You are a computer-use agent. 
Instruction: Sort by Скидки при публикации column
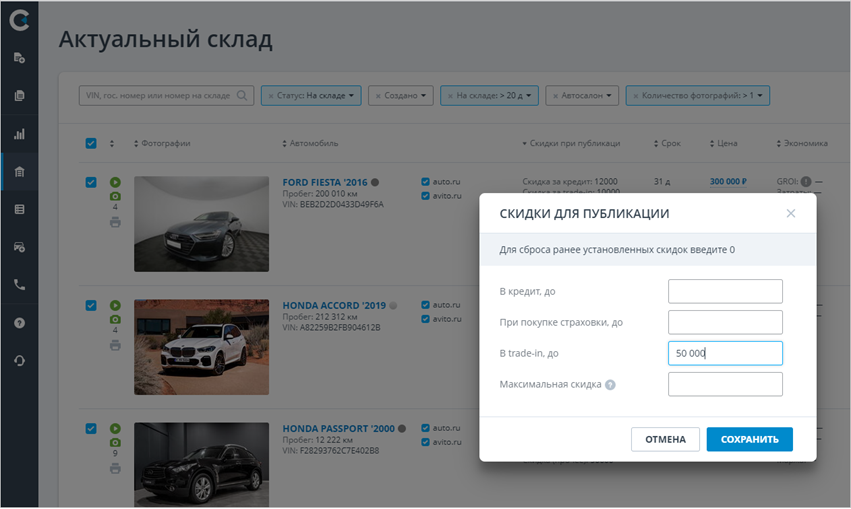(x=571, y=143)
